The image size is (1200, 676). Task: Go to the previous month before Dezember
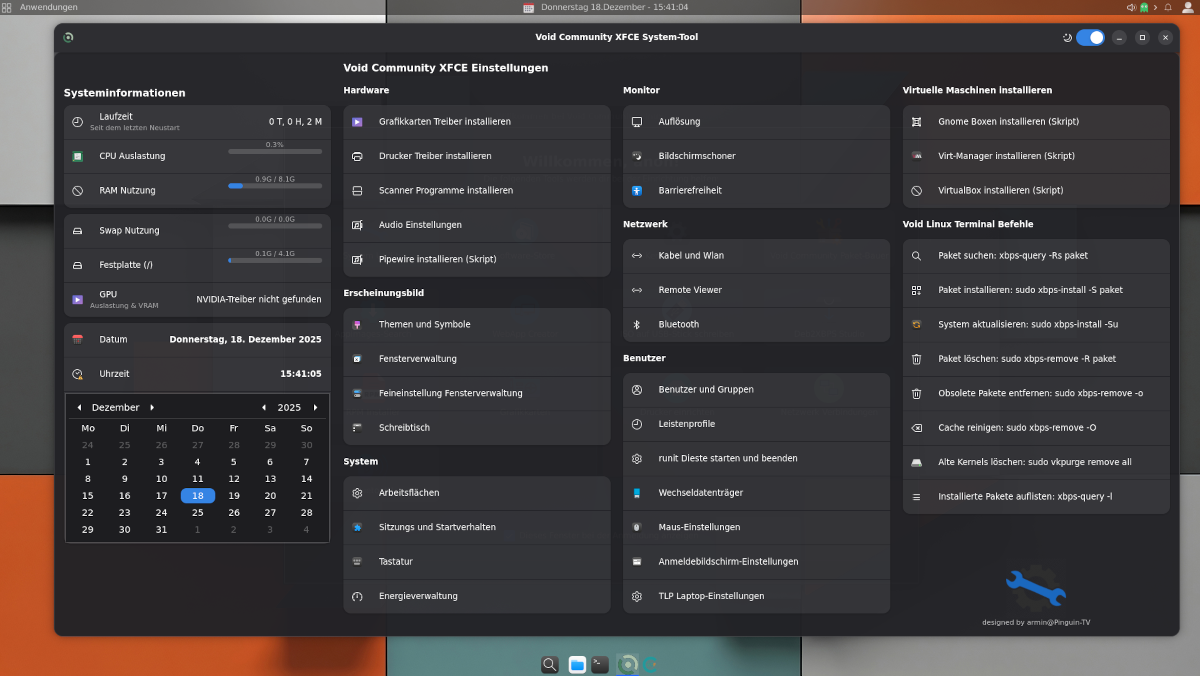(79, 408)
